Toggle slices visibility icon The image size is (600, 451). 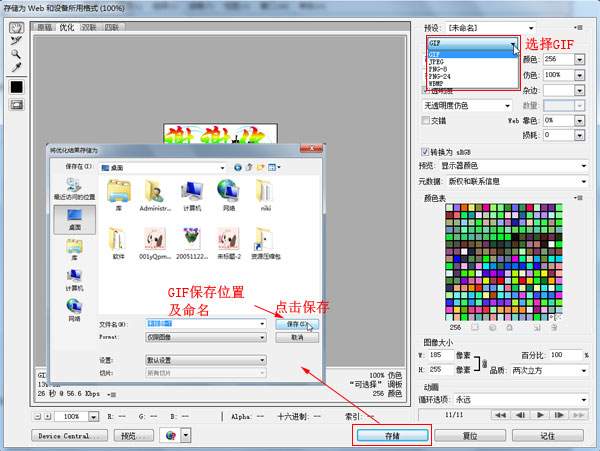[x=17, y=105]
